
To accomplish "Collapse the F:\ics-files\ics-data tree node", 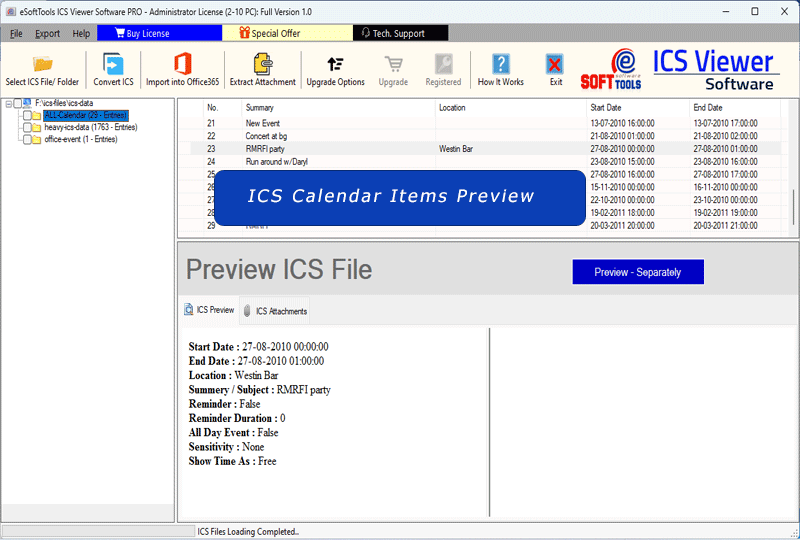I will pos(9,104).
